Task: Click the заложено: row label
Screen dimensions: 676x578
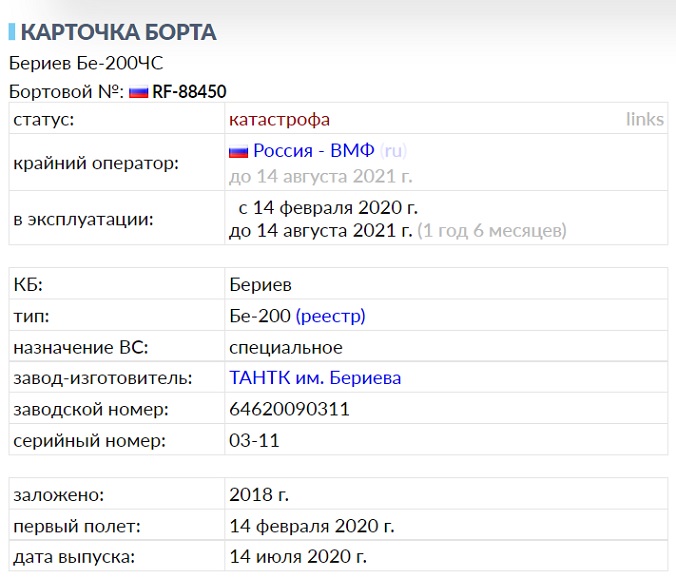Action: coord(59,495)
